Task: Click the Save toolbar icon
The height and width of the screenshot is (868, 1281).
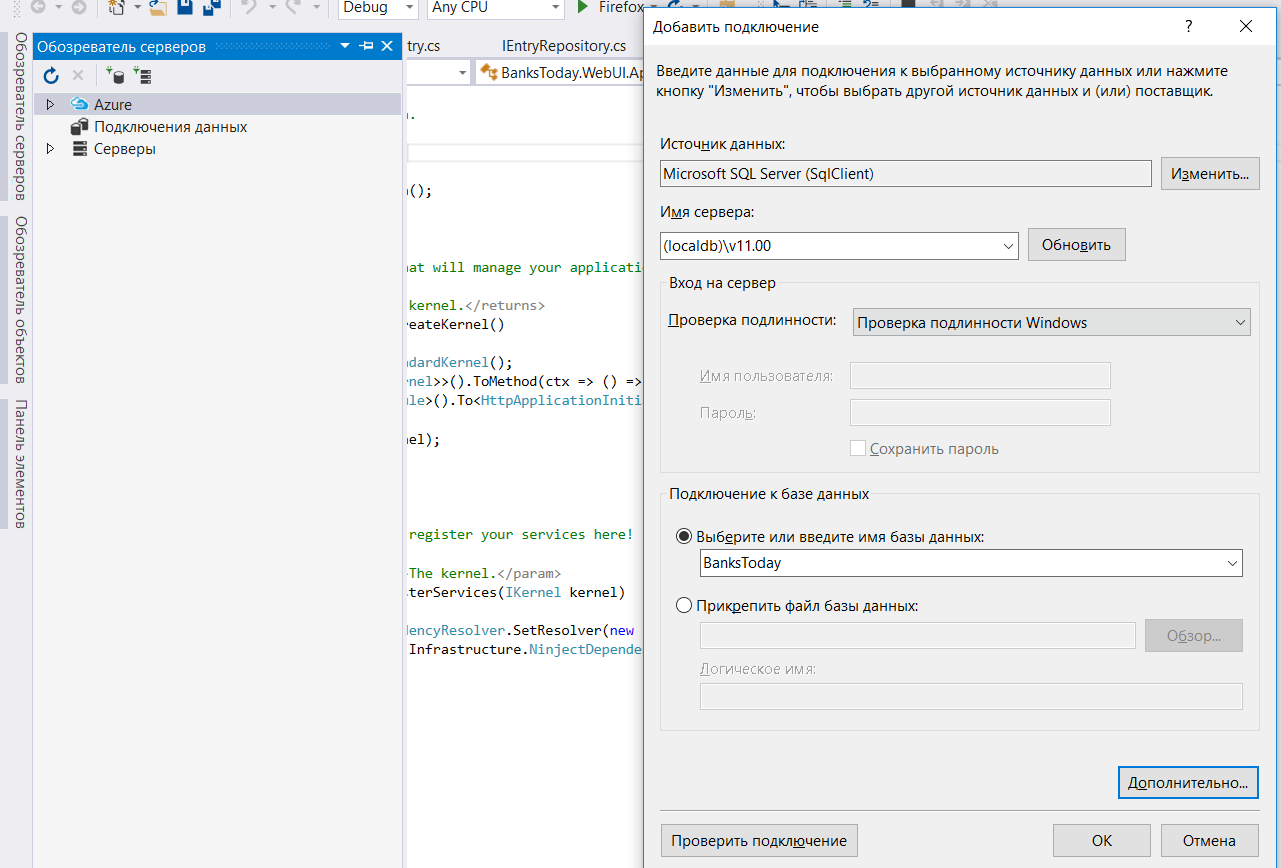Action: [186, 8]
